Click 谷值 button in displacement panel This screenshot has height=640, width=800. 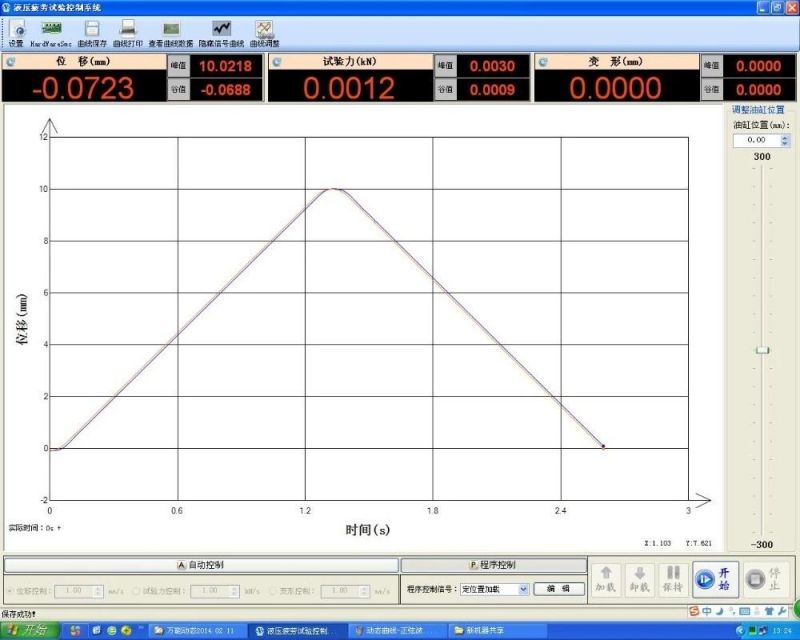coord(179,90)
